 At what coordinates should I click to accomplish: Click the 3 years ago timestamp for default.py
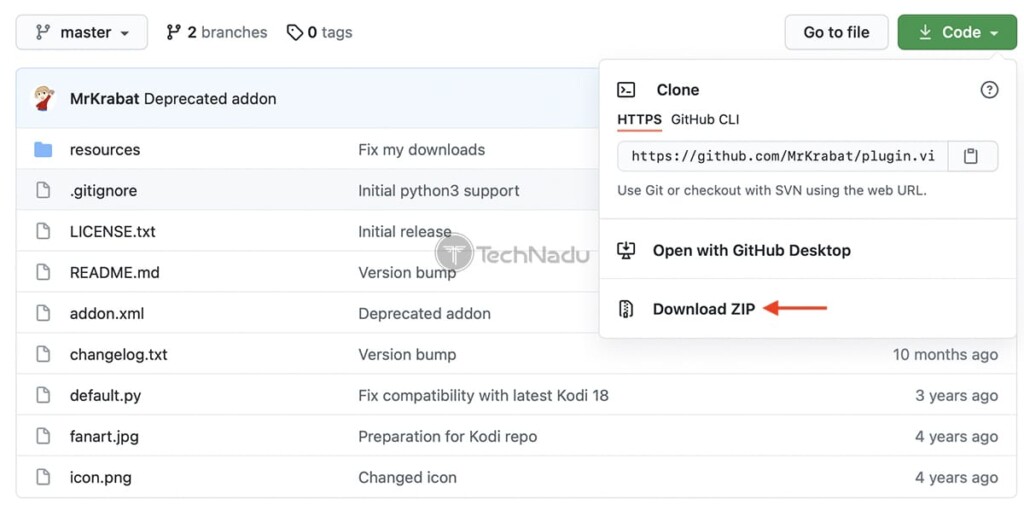point(956,395)
